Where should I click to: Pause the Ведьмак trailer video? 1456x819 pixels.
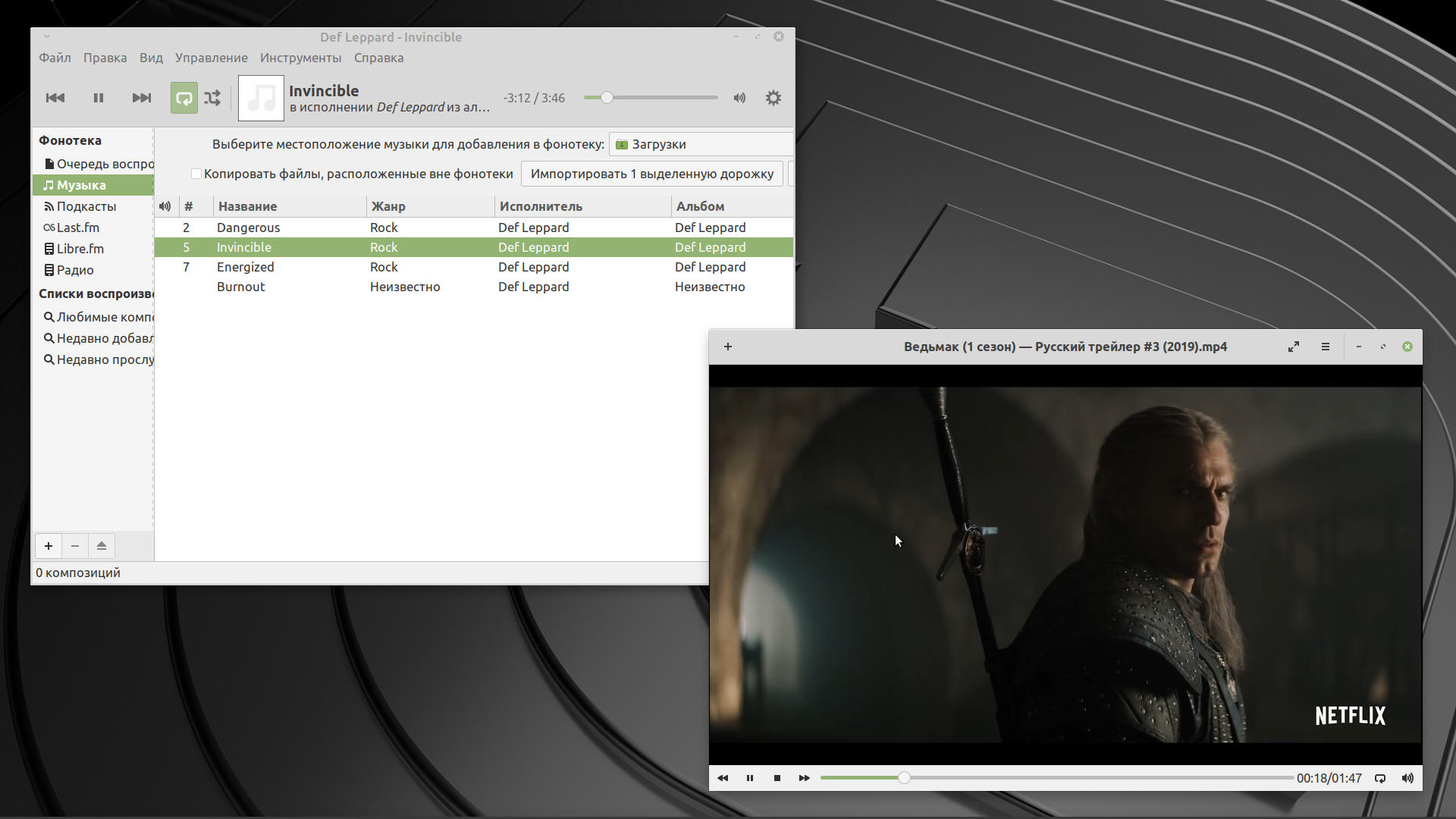point(750,778)
